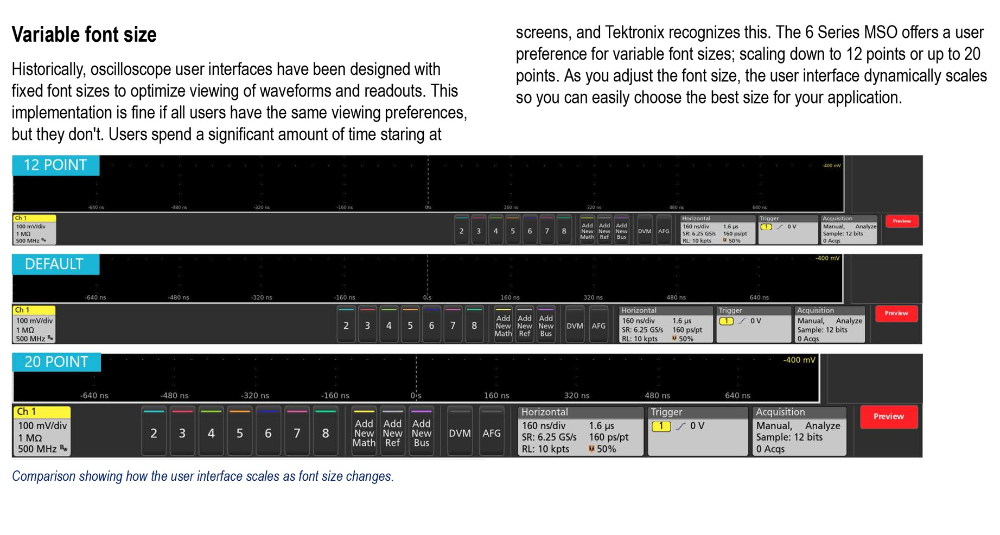1000x535 pixels.
Task: Click Add New Bus in 12 point strip
Action: click(621, 230)
